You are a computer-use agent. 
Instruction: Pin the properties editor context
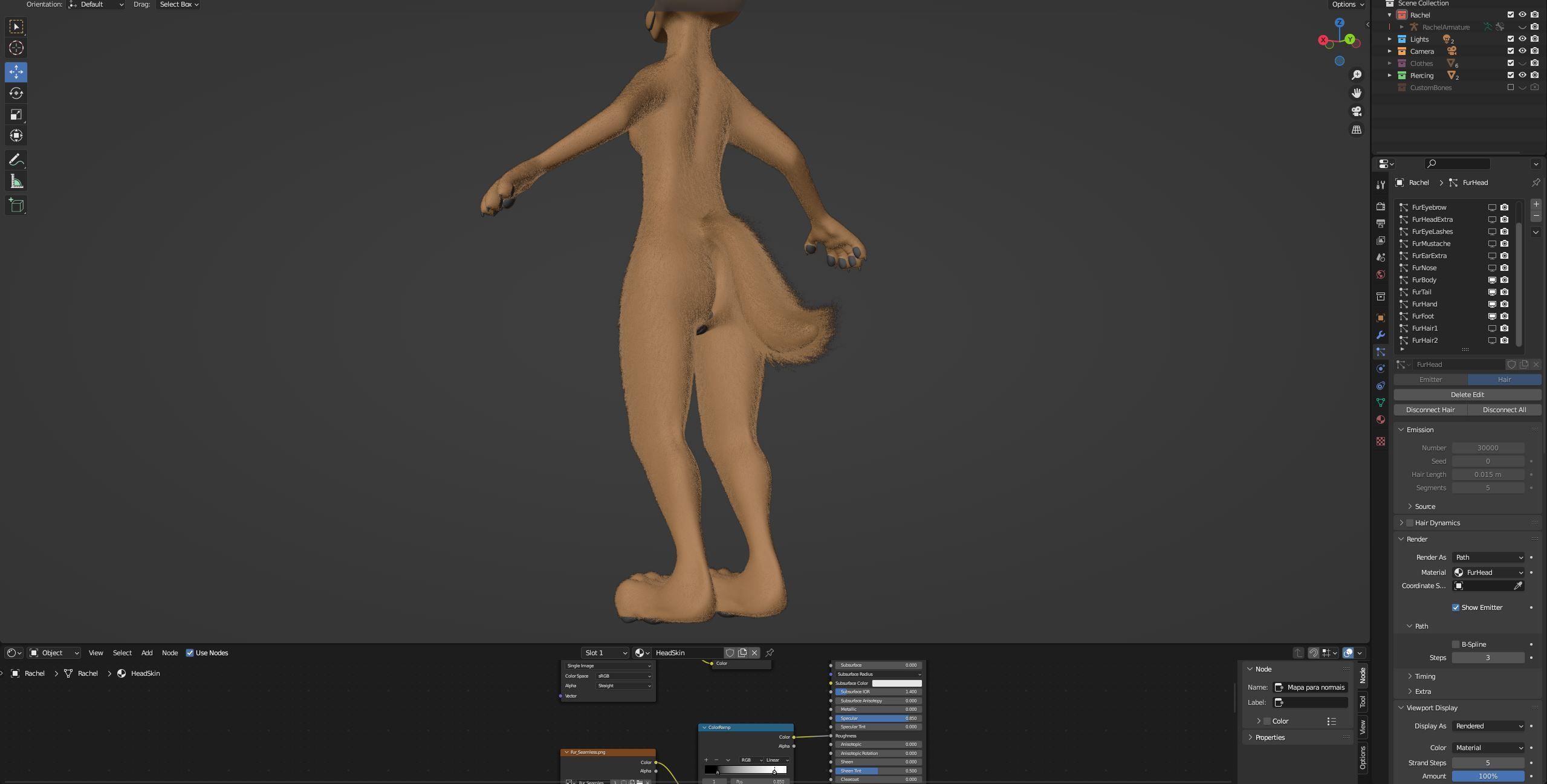[1536, 183]
